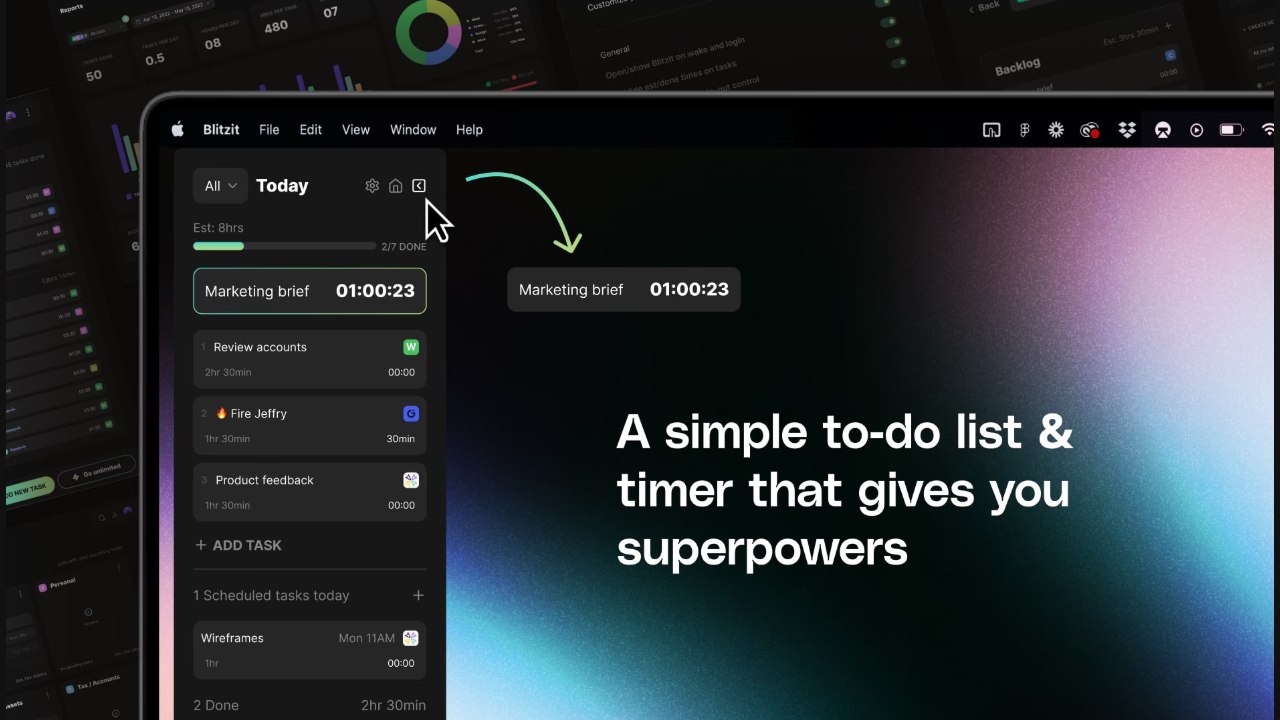1280x720 pixels.
Task: Open the Apple menu
Action: [178, 129]
